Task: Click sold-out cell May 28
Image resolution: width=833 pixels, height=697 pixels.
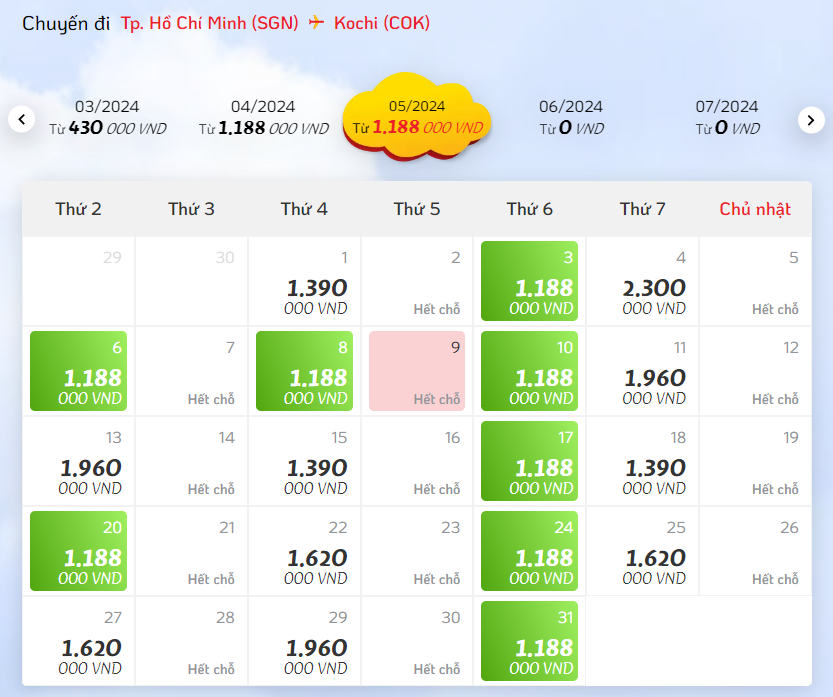Action: (x=191, y=641)
